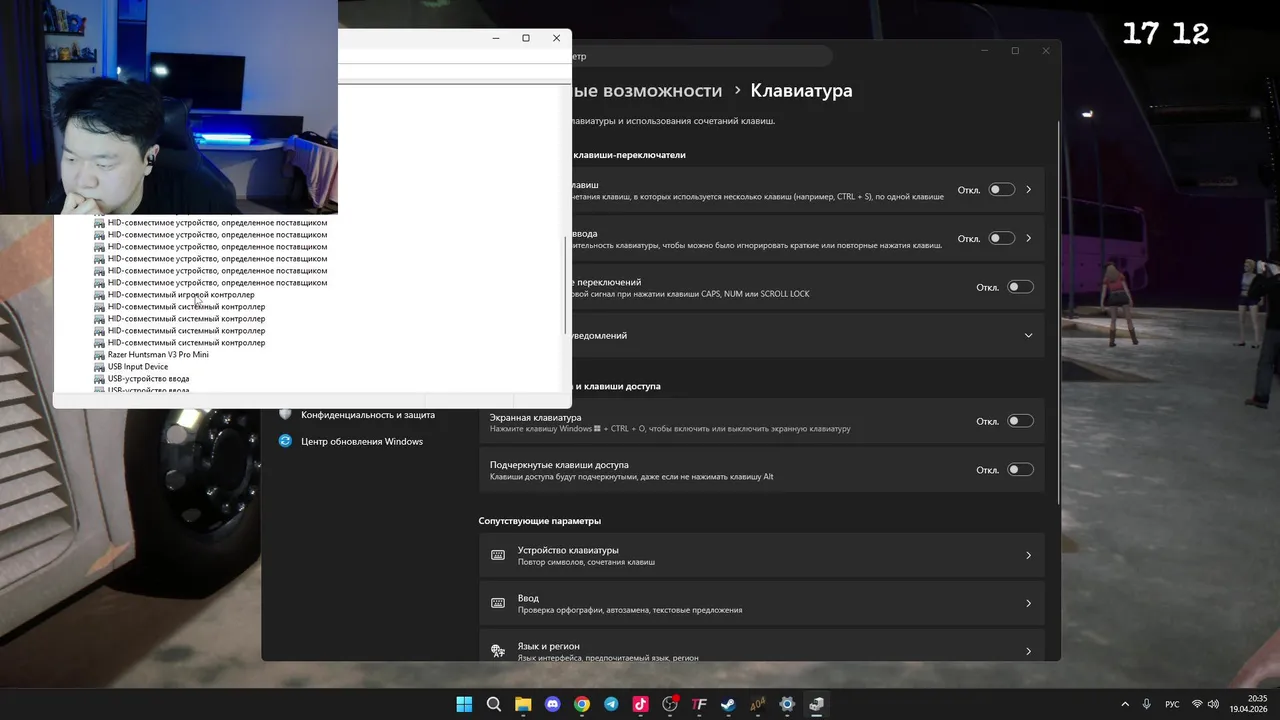Image resolution: width=1280 pixels, height=720 pixels.
Task: Select HID-совместимый игровой контроллер row
Action: point(181,295)
